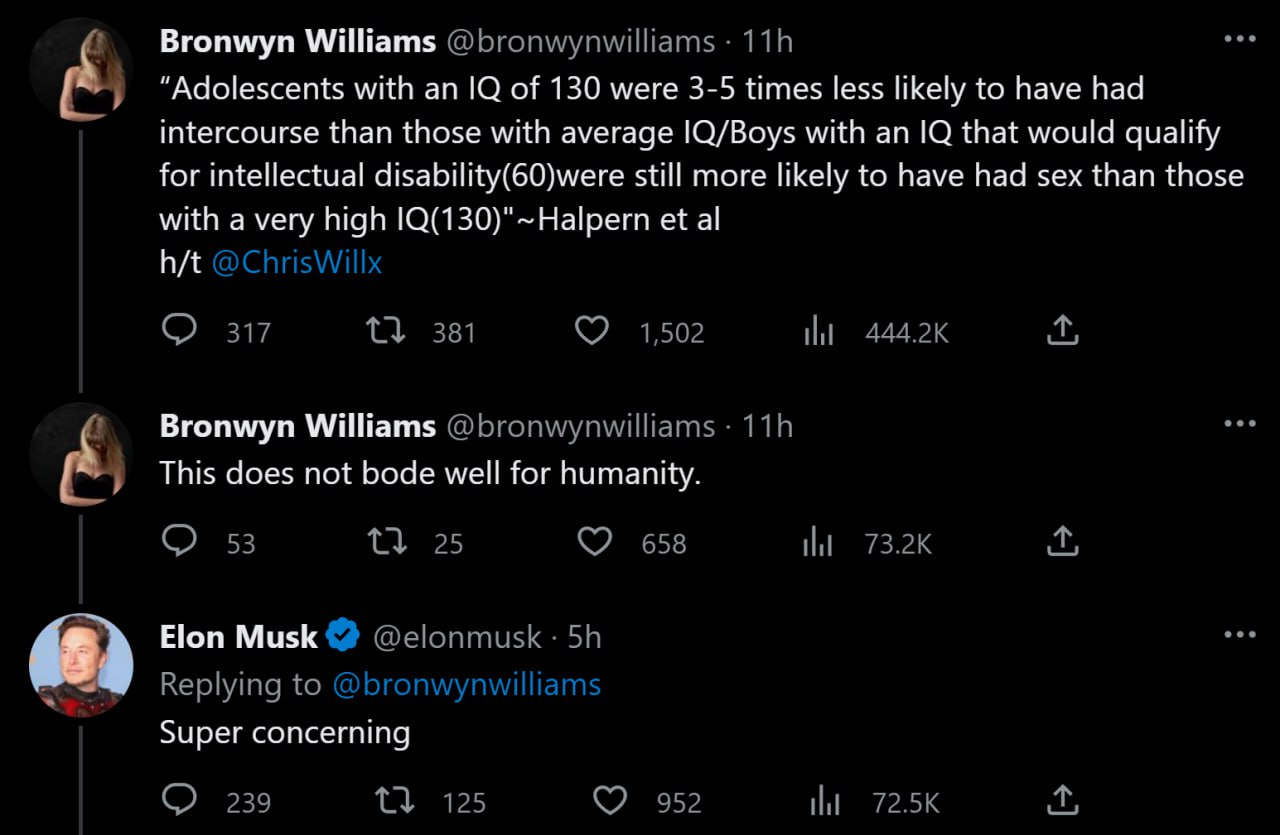Like the tweet with 658 likes
This screenshot has height=835, width=1280.
pyautogui.click(x=595, y=542)
